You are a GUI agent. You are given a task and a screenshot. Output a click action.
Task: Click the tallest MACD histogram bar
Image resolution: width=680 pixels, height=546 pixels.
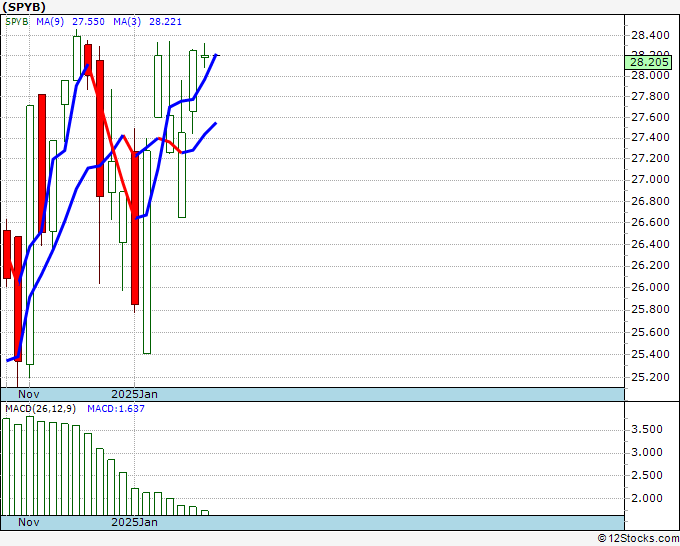click(30, 466)
